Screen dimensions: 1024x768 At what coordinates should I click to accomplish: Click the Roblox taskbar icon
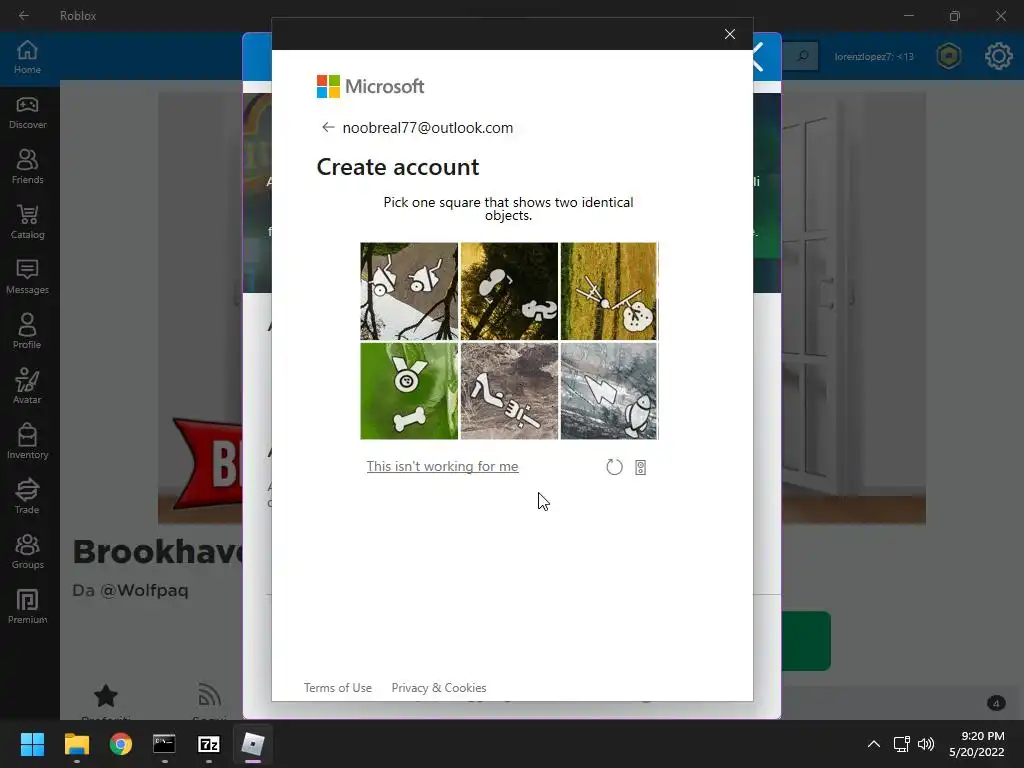point(253,744)
